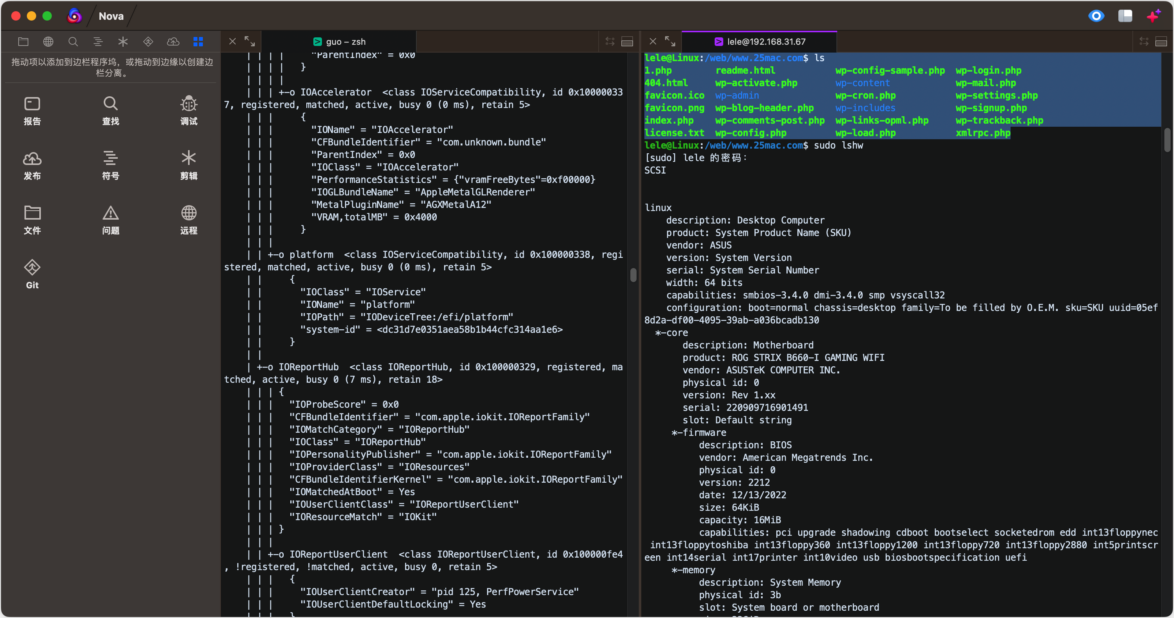Open the Git sidebar tile
Screen dimensions: 1174x618
click(32, 274)
